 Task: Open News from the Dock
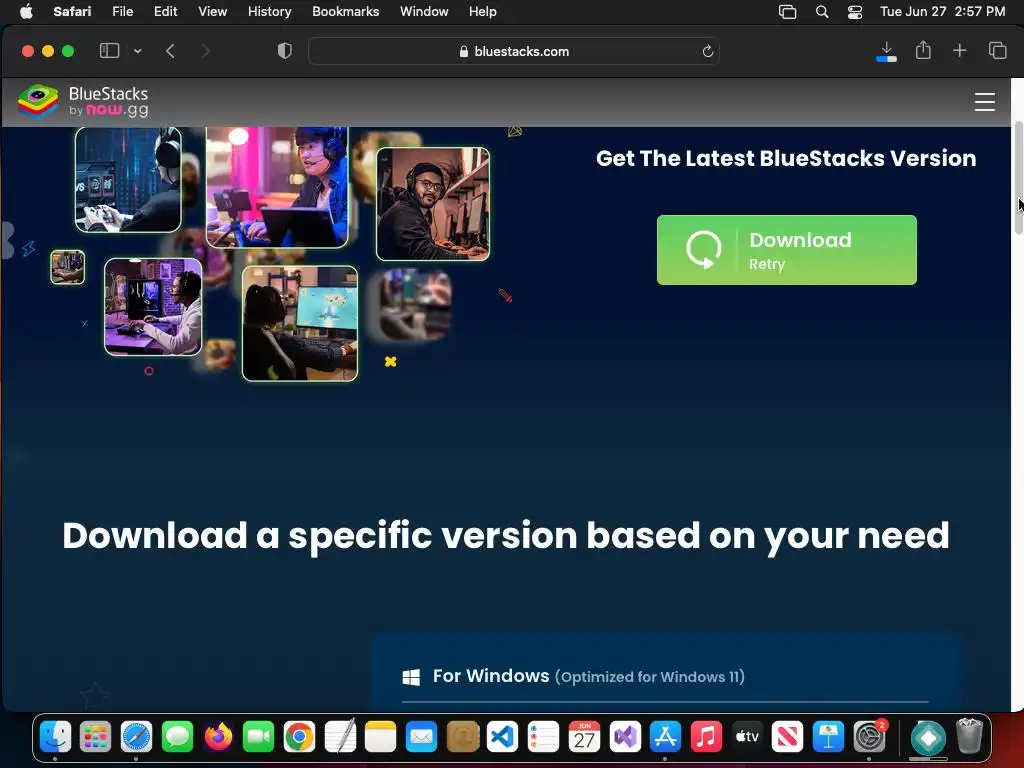click(x=788, y=737)
